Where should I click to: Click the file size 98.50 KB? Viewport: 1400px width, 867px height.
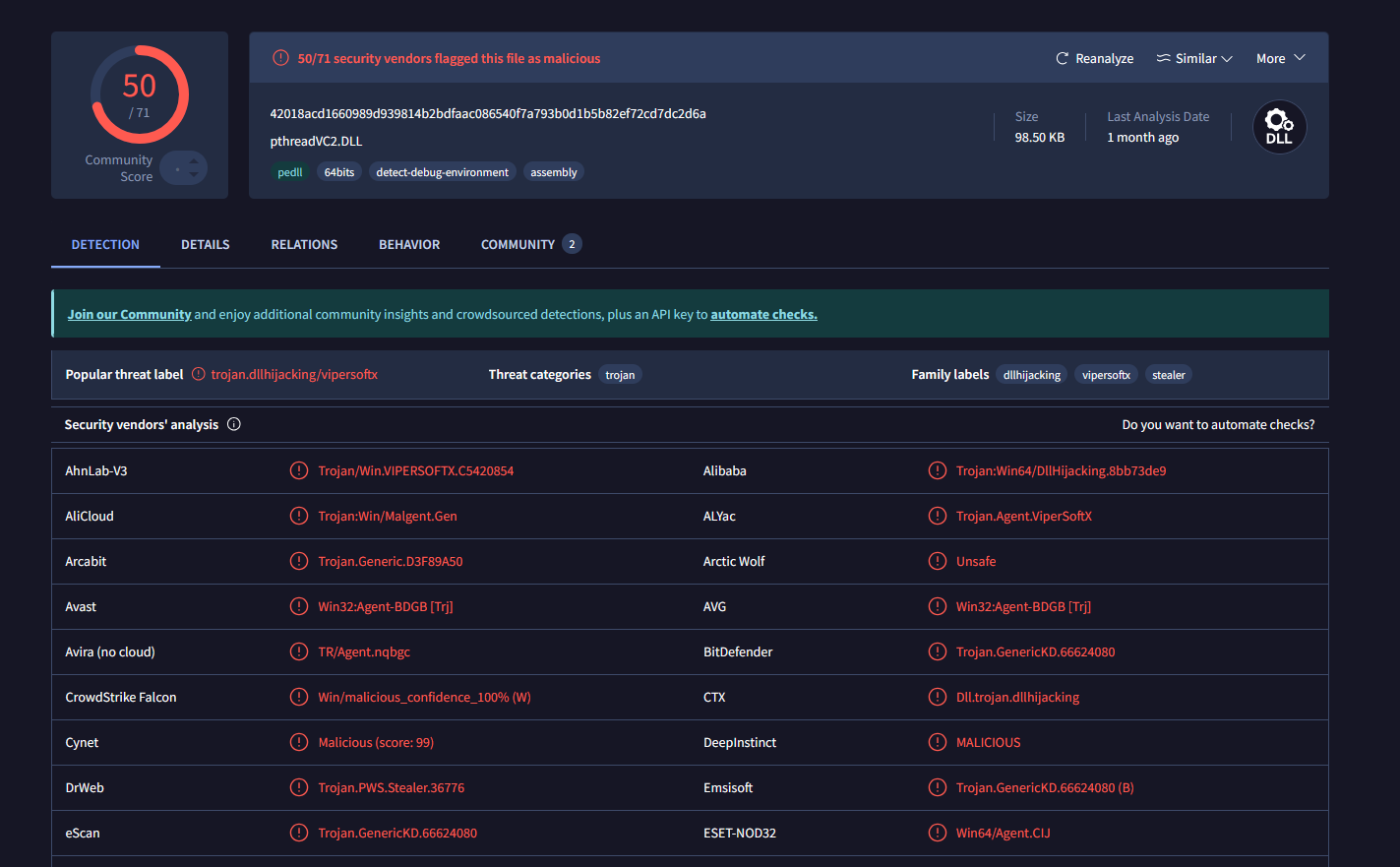click(x=1040, y=137)
